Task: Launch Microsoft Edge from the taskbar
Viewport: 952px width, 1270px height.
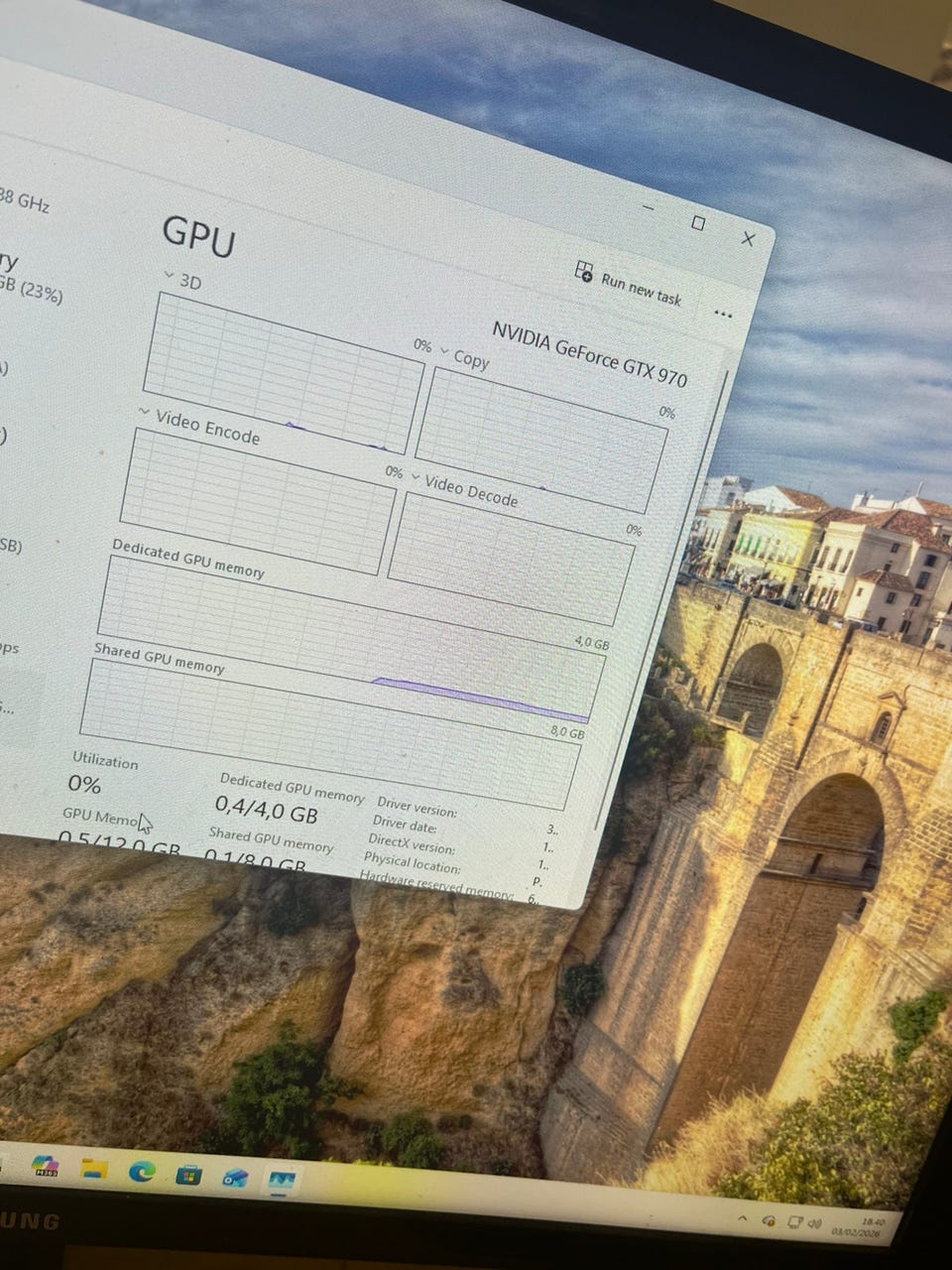Action: coord(143,1172)
